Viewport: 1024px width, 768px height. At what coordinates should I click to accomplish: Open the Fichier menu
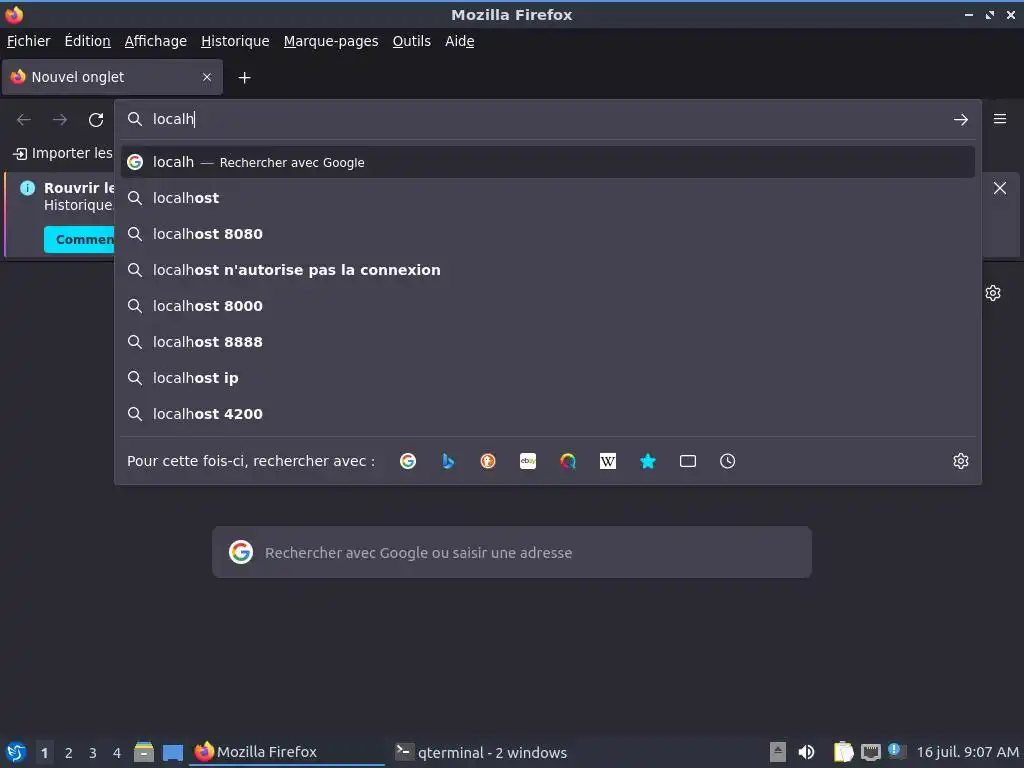tap(28, 41)
